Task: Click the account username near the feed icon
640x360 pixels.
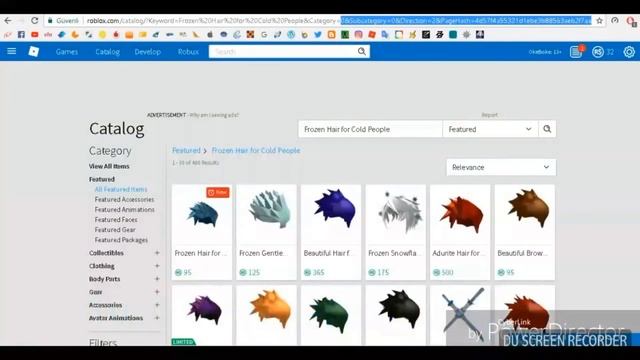Action: 545,52
